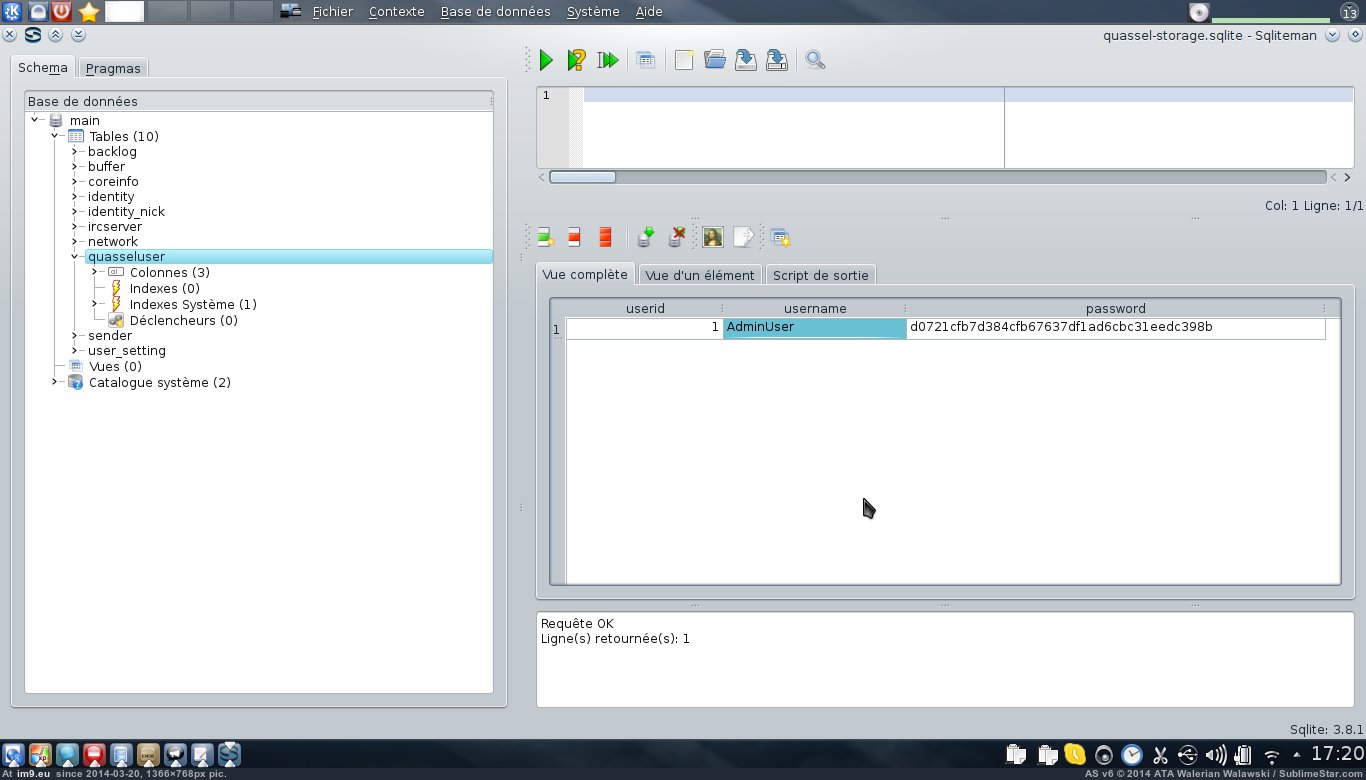
Task: Commit changes with the green arrow database icon
Action: 646,237
